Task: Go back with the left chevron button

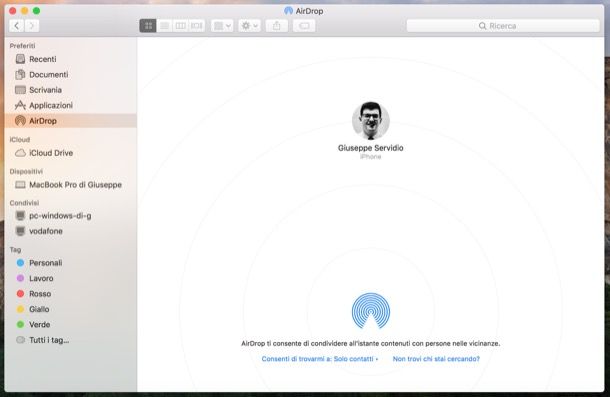Action: coord(16,26)
